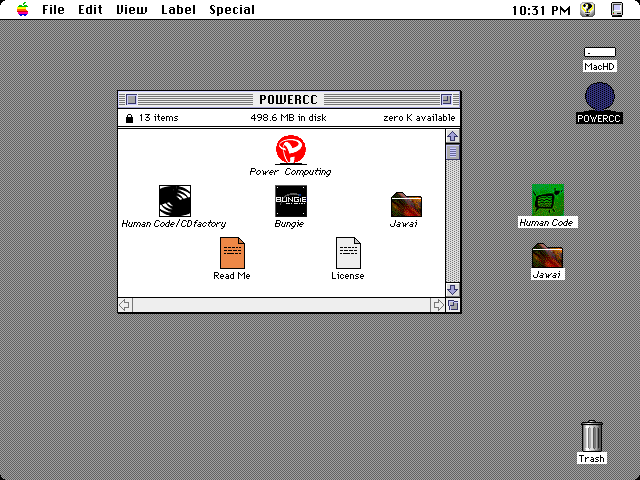640x480 pixels.
Task: Open the Apple menu
Action: click(23, 9)
